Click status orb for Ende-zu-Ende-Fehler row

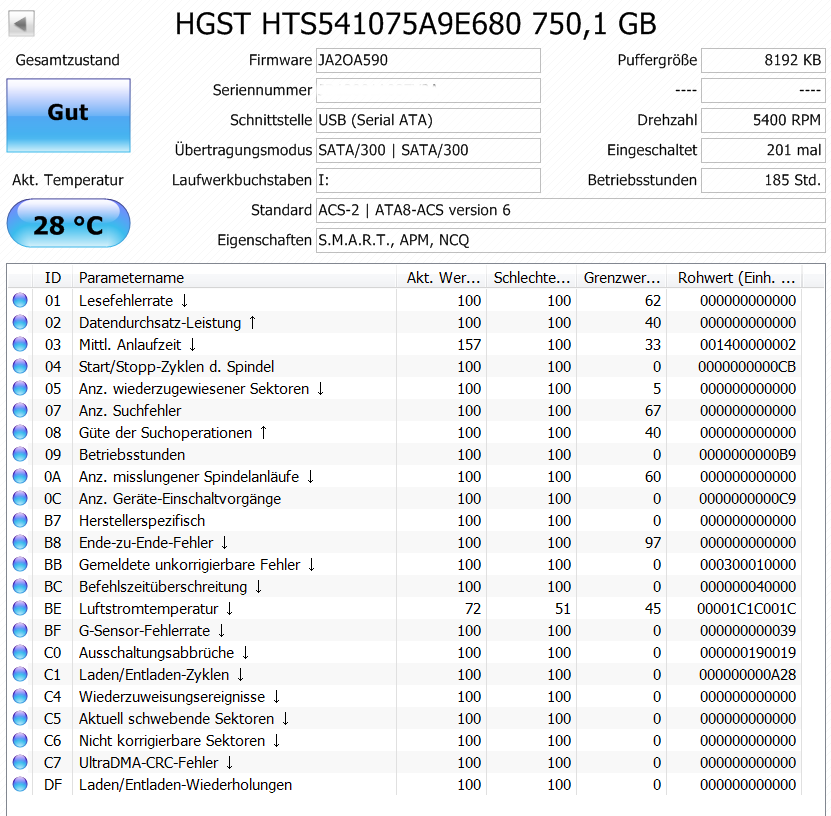click(x=20, y=542)
